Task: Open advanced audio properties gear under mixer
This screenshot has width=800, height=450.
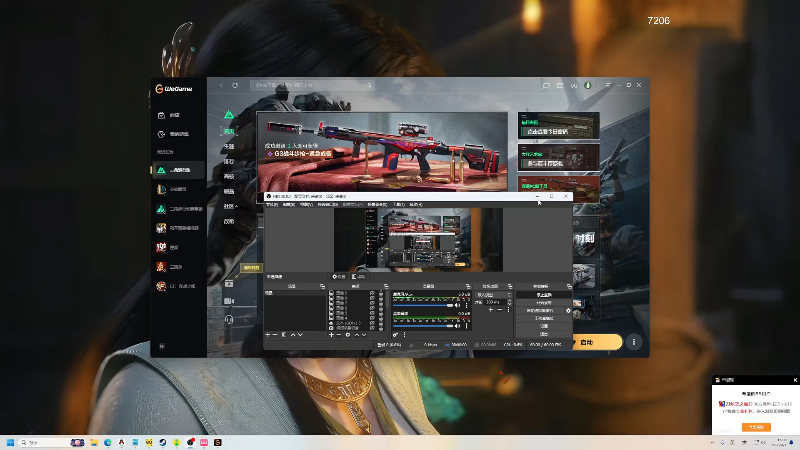Action: point(395,335)
